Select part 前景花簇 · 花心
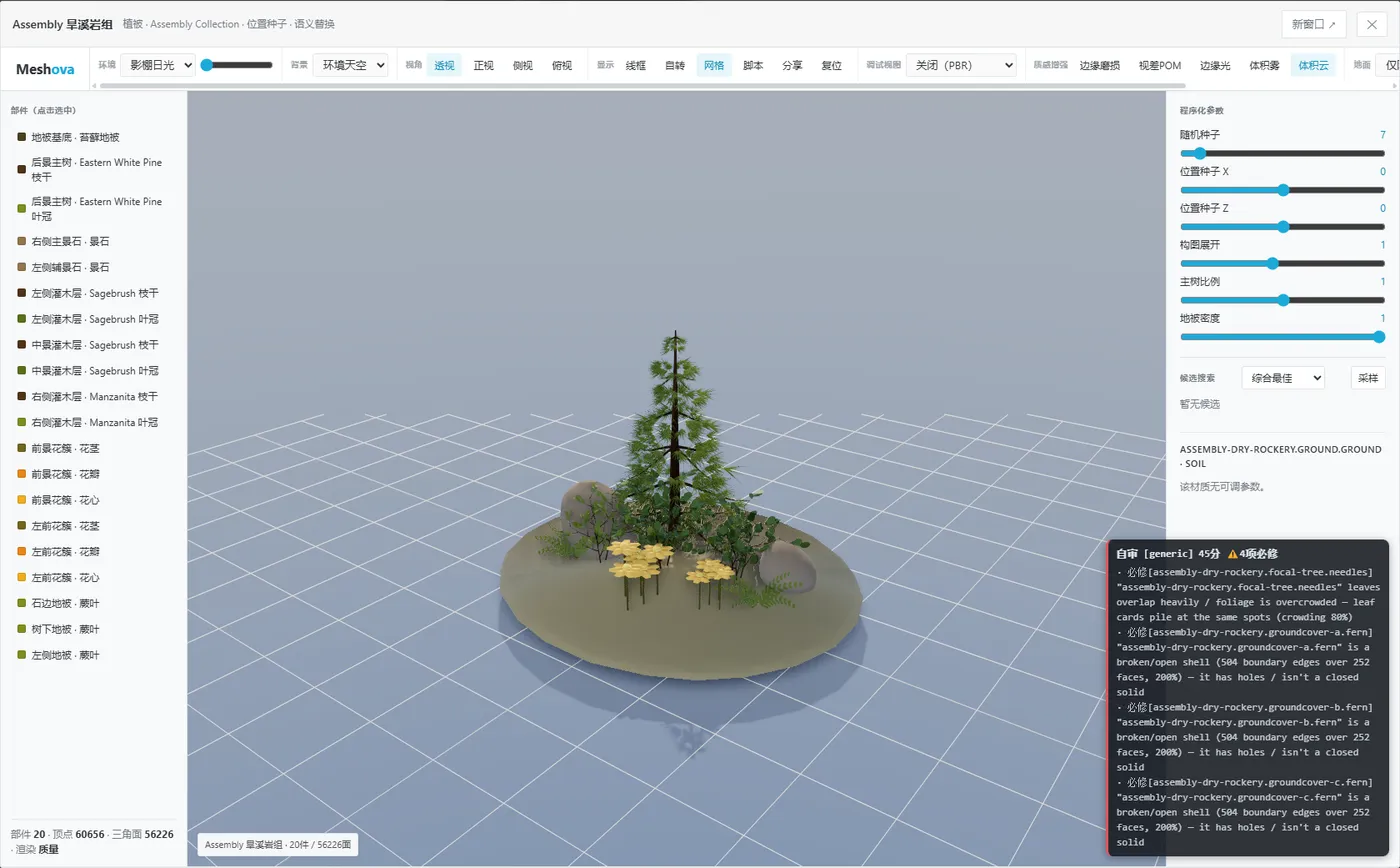This screenshot has height=868, width=1400. pos(93,500)
